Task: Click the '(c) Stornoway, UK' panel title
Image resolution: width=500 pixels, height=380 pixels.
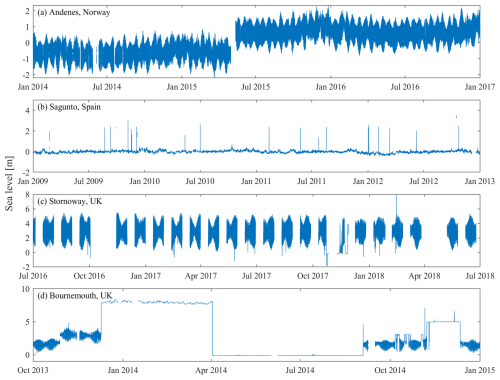Action: (70, 201)
